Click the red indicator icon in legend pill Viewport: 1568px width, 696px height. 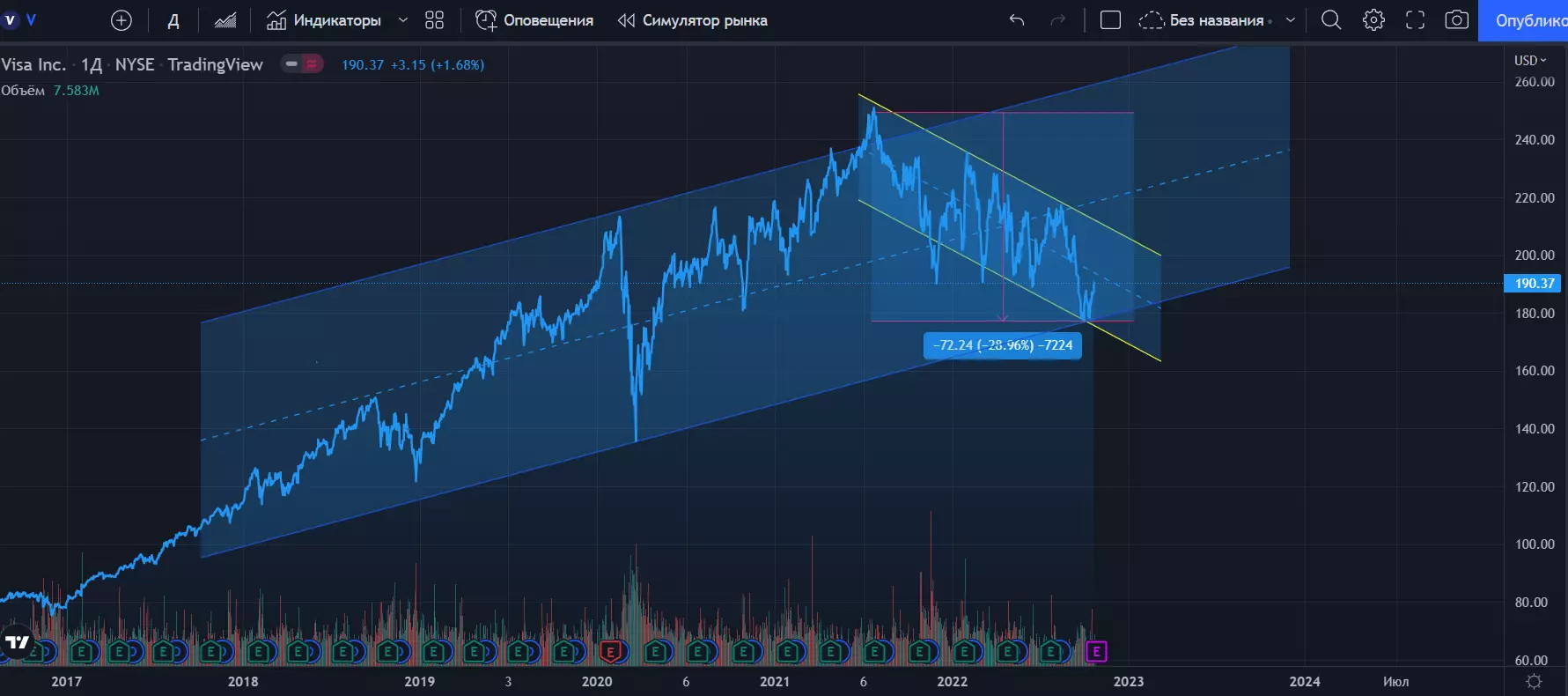312,63
